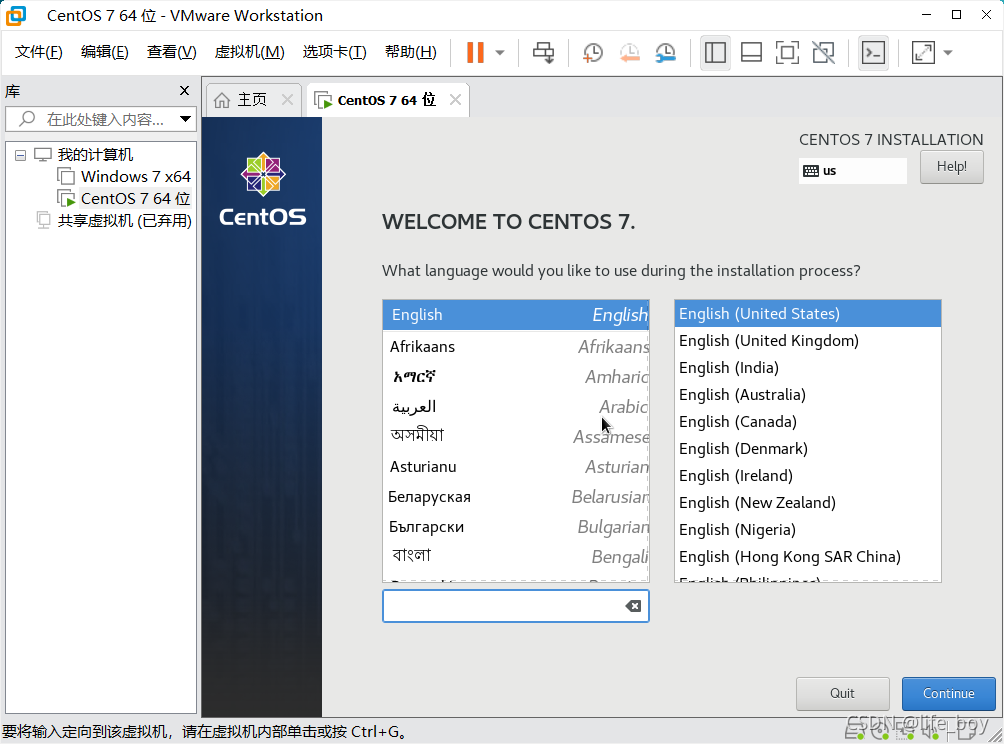Choose English (United States) locale
This screenshot has width=1004, height=744.
click(807, 314)
